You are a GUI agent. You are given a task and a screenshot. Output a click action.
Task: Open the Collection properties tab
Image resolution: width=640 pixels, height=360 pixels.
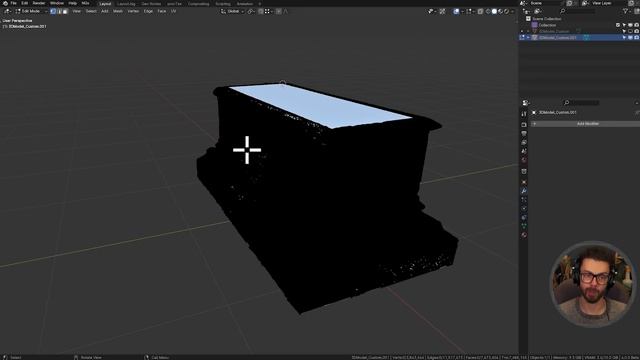point(524,171)
